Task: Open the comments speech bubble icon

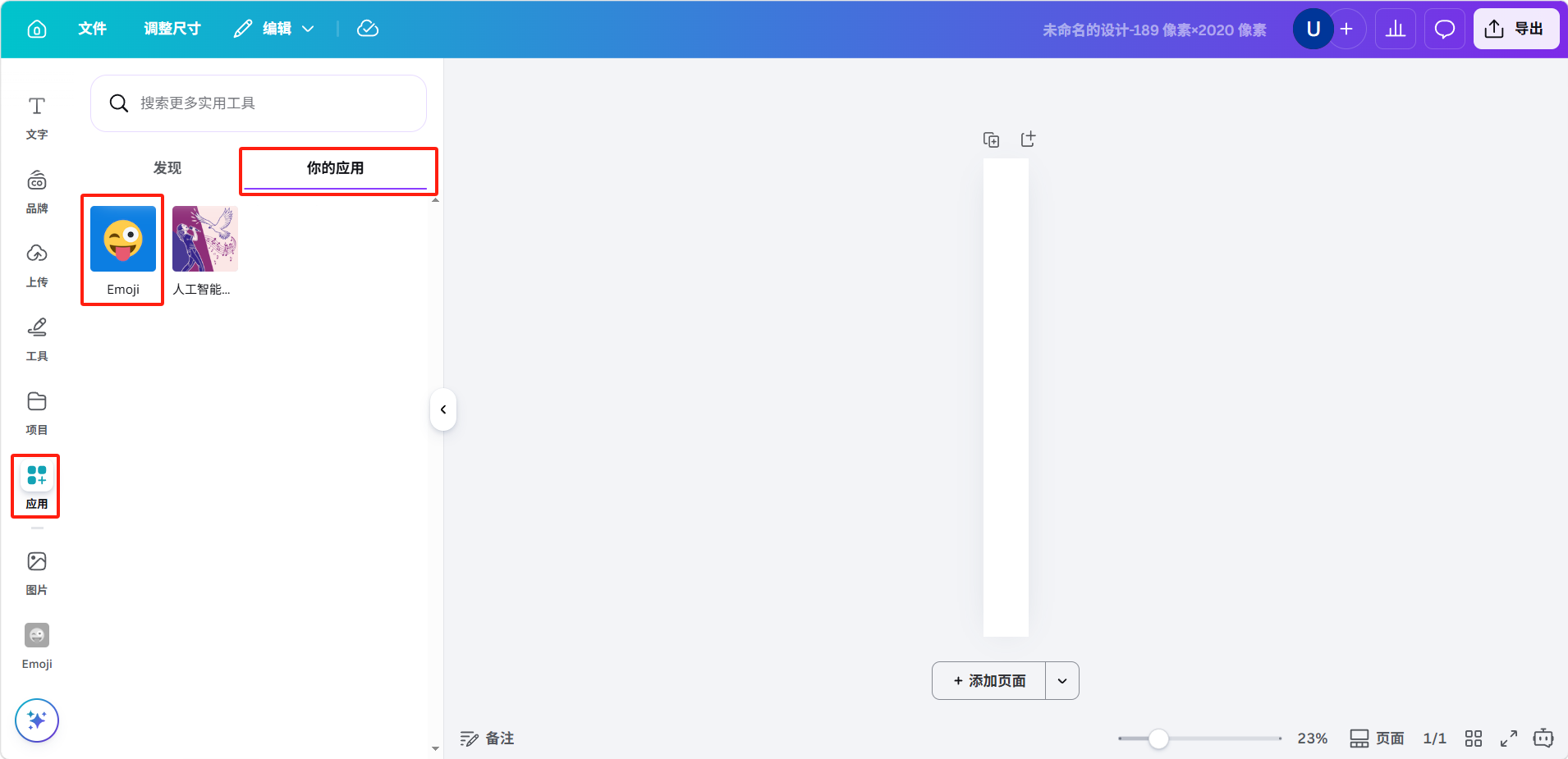Action: tap(1444, 30)
